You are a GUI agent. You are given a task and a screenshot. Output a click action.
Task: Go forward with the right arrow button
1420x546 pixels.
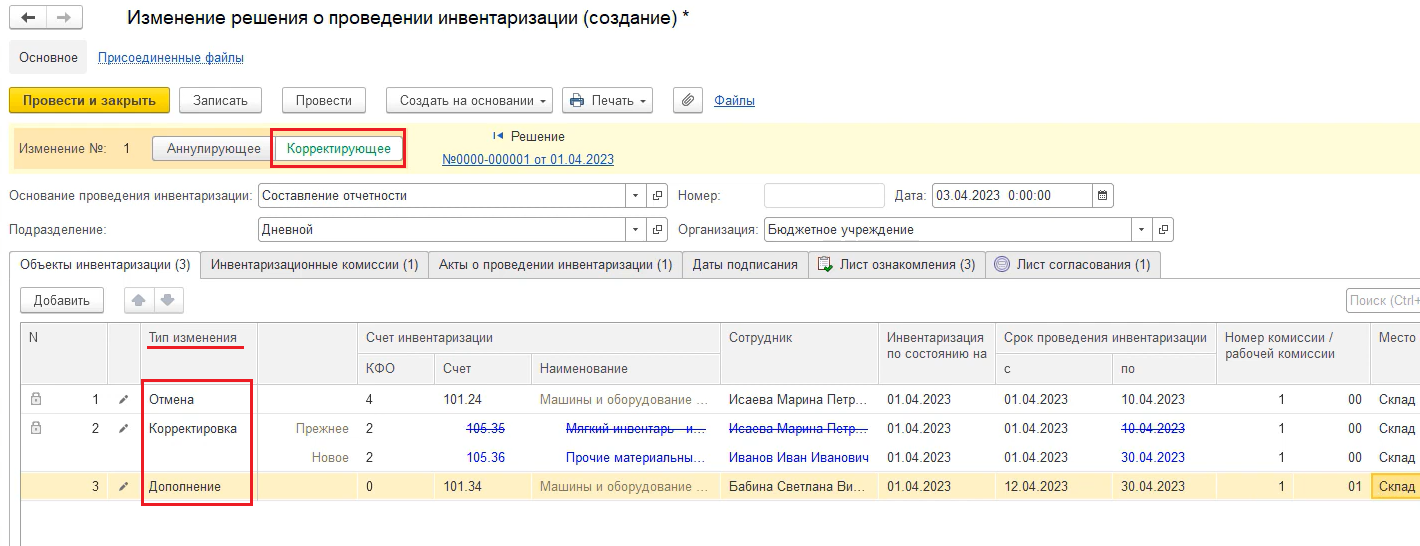coord(64,19)
